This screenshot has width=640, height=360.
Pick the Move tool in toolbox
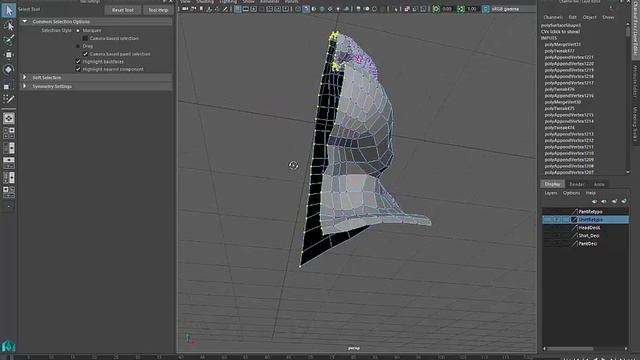pos(9,54)
